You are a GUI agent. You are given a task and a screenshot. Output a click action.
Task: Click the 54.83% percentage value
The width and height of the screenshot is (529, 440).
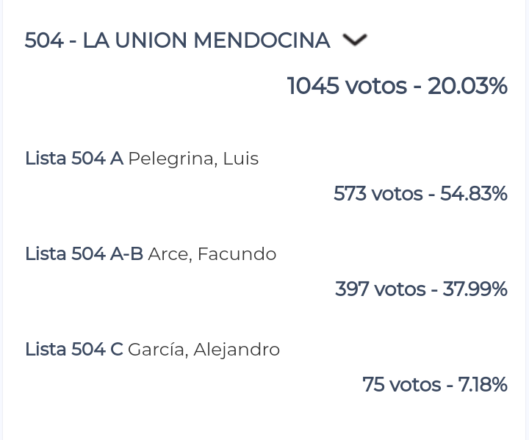[x=474, y=194]
